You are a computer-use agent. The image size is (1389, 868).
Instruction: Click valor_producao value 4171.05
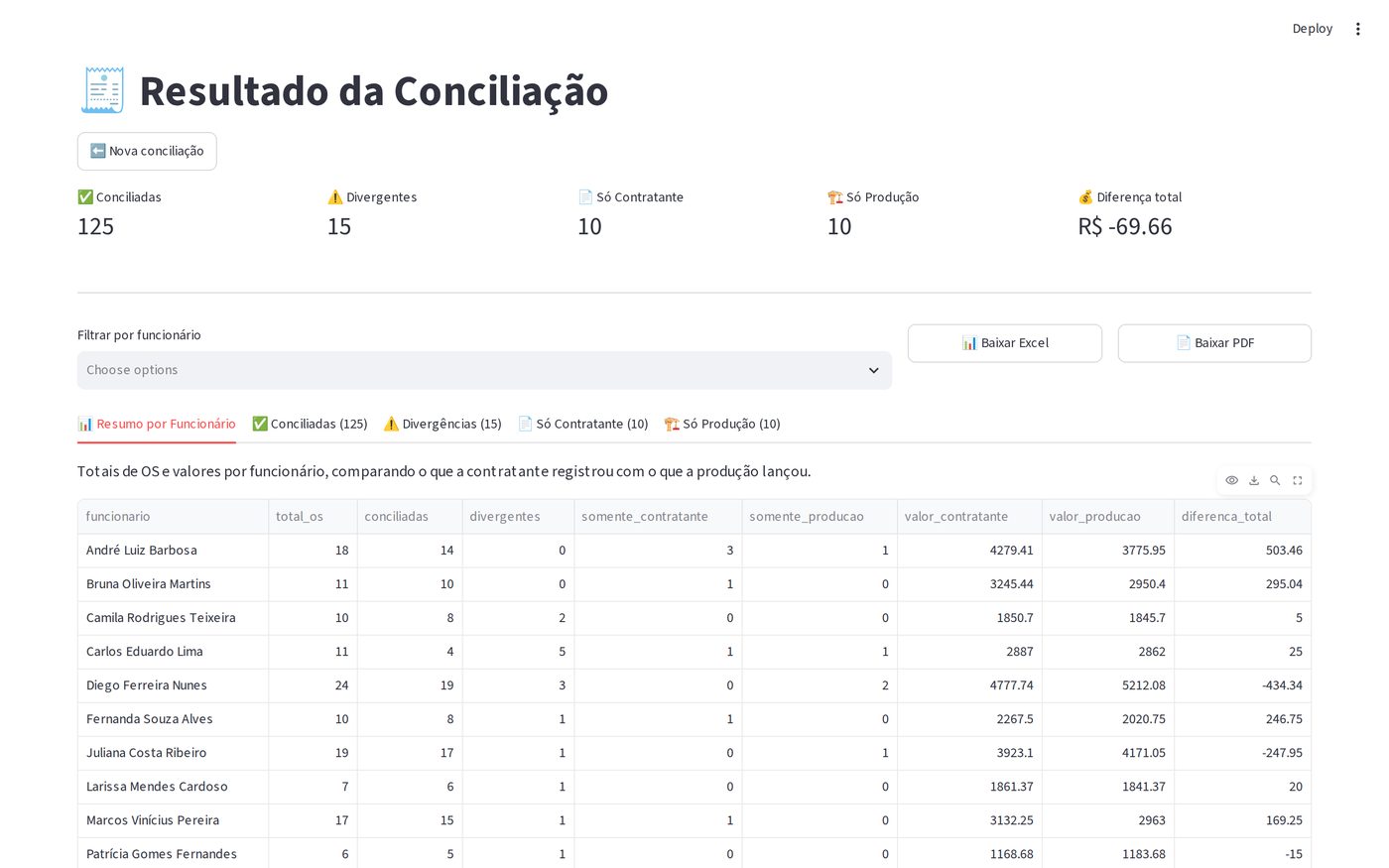[1108, 753]
